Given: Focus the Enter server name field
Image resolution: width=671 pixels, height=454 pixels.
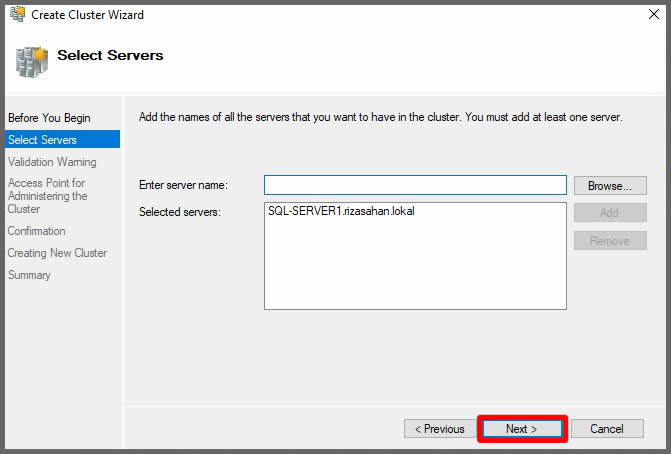Looking at the screenshot, I should tap(415, 185).
